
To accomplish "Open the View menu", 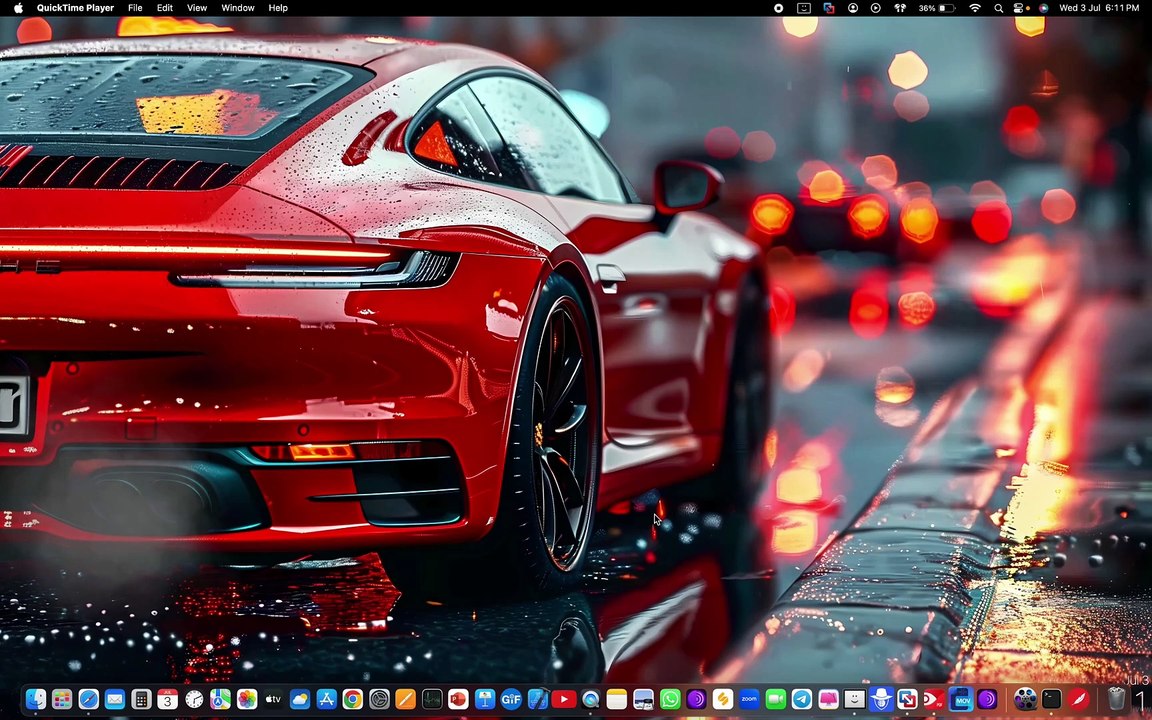I will [x=197, y=8].
